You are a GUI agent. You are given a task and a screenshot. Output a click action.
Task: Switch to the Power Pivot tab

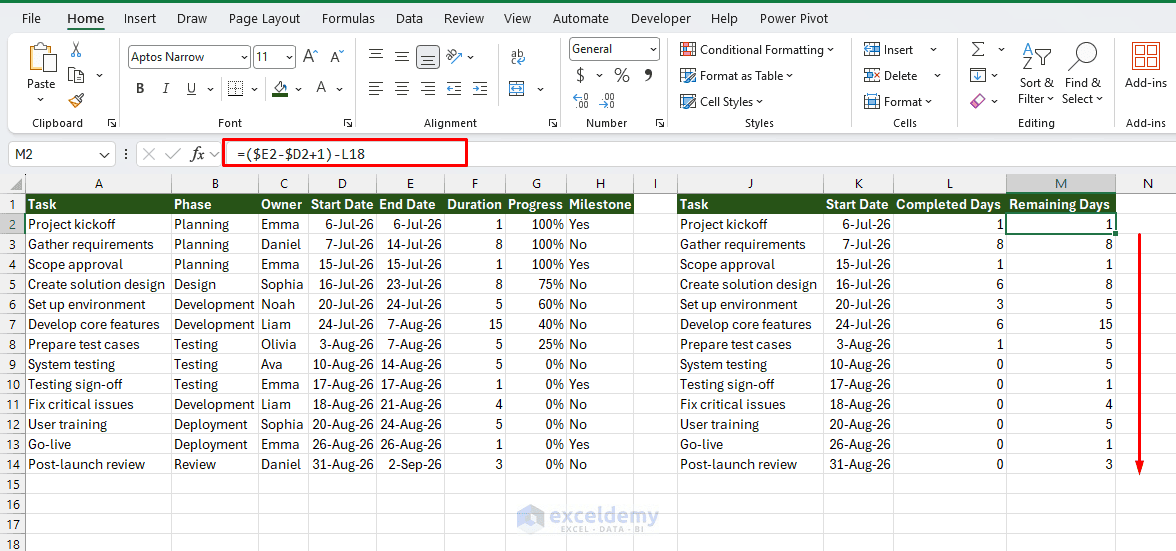point(794,19)
